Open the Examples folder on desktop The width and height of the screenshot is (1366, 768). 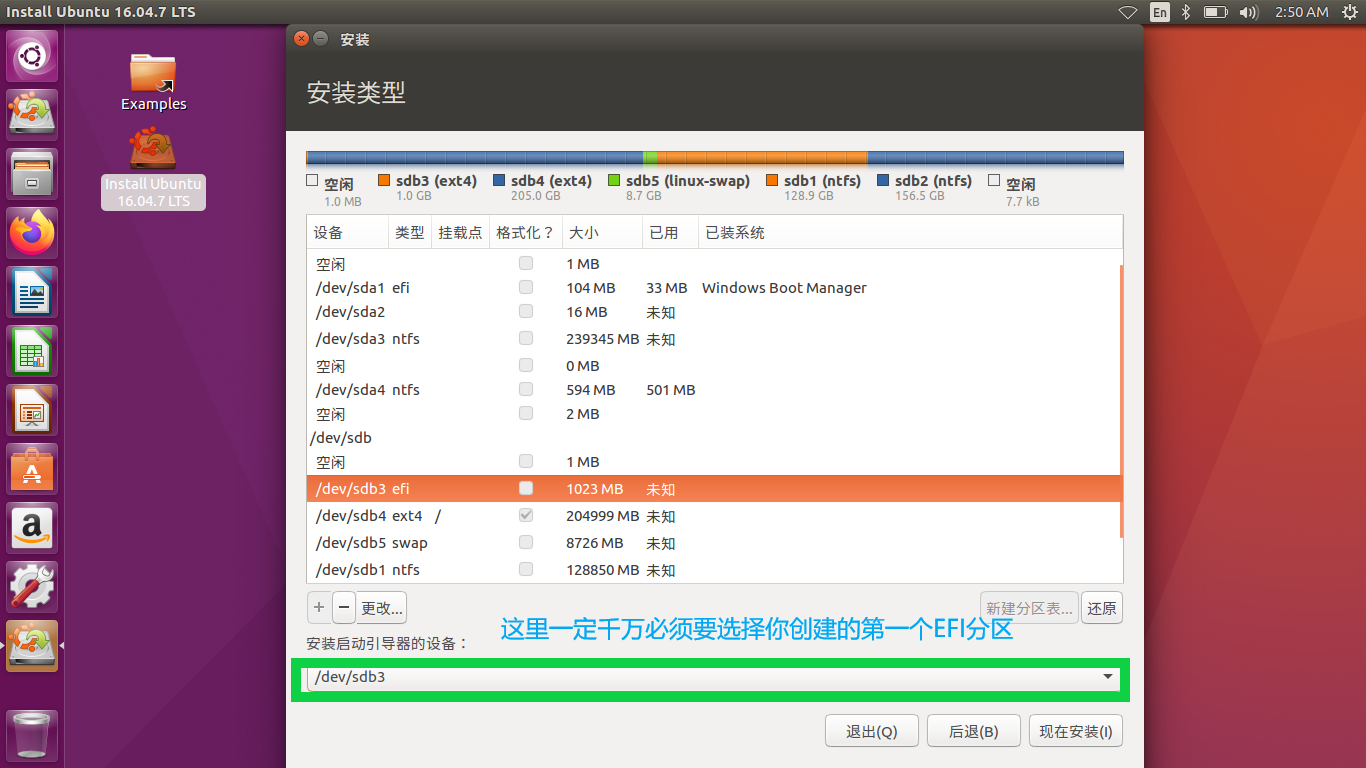[x=153, y=82]
